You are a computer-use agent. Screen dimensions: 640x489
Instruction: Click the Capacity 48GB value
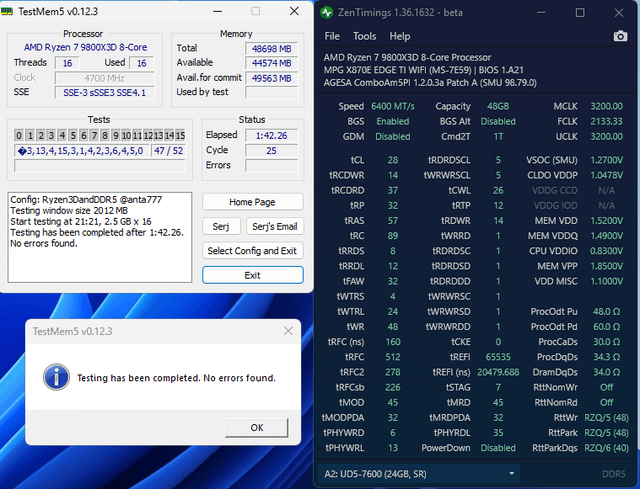pos(498,106)
